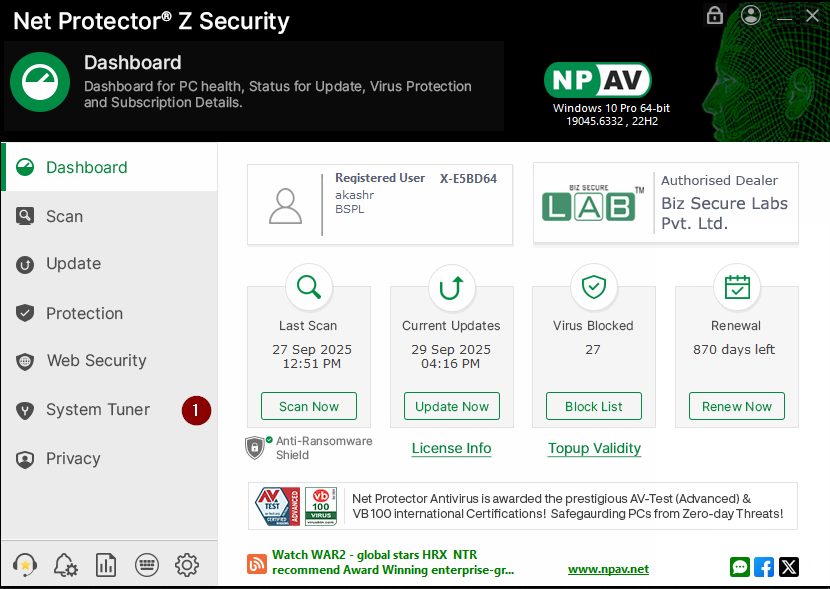
Task: Click the Topup Validity link
Action: (x=594, y=448)
